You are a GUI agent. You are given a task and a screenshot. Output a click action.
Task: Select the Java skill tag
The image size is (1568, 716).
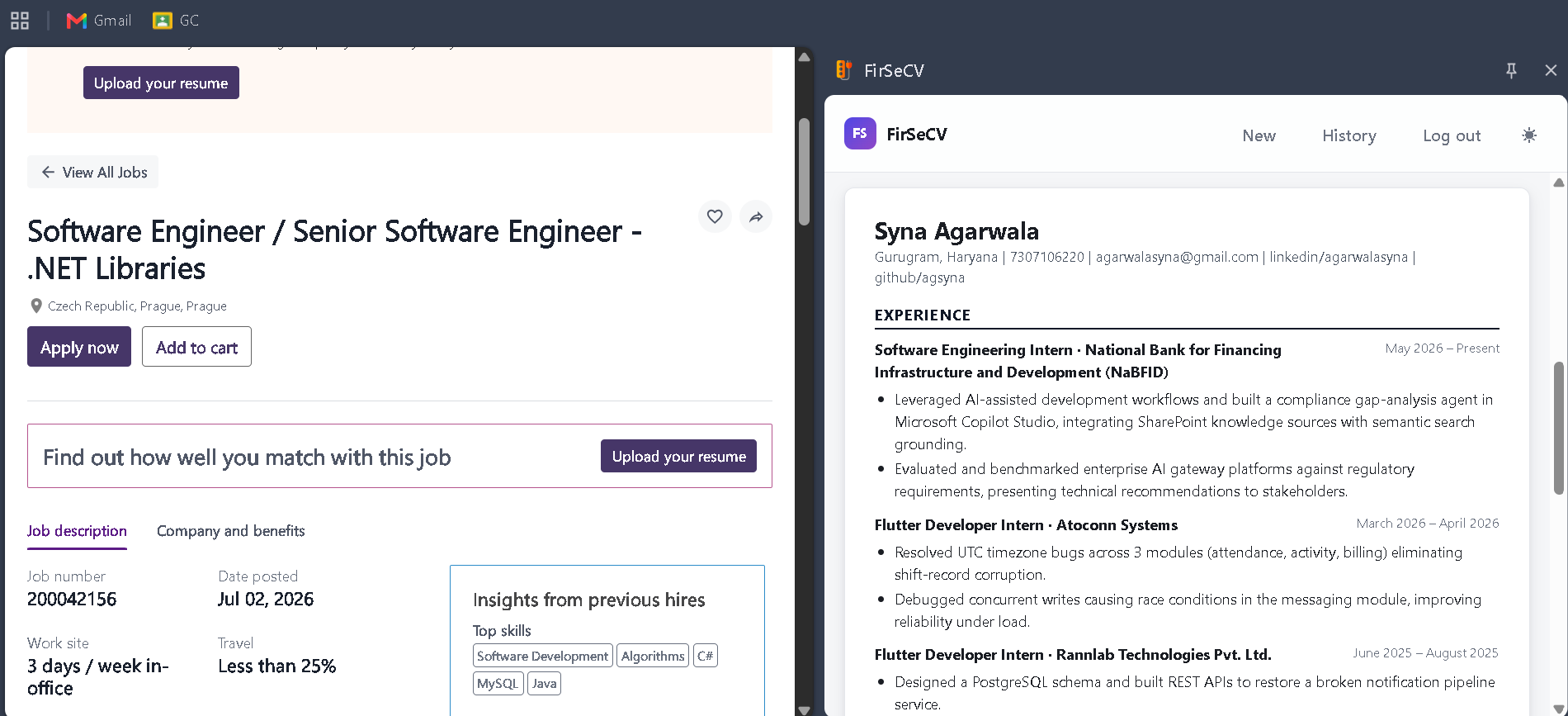point(544,684)
